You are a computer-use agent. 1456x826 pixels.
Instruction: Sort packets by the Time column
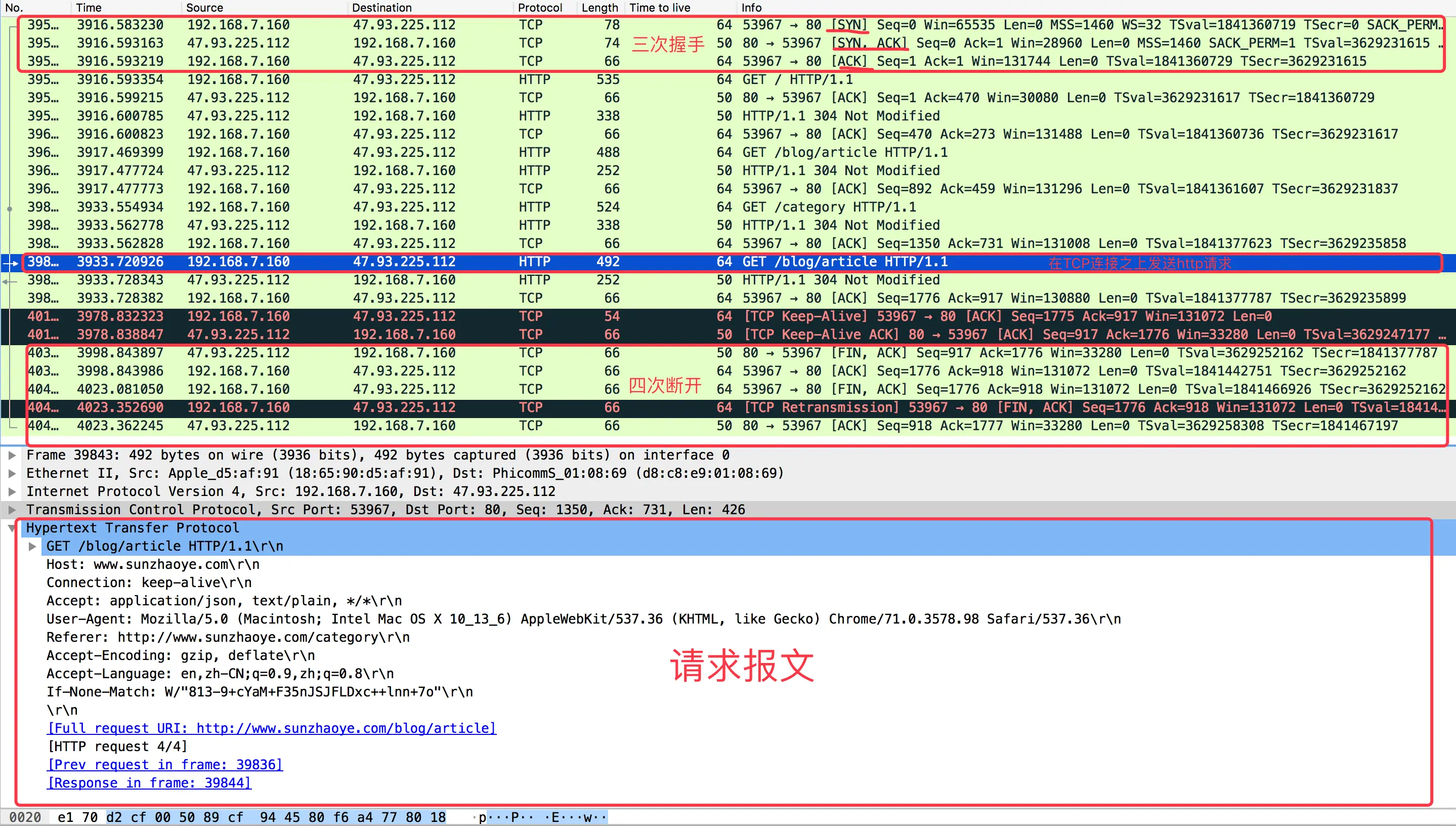click(89, 8)
